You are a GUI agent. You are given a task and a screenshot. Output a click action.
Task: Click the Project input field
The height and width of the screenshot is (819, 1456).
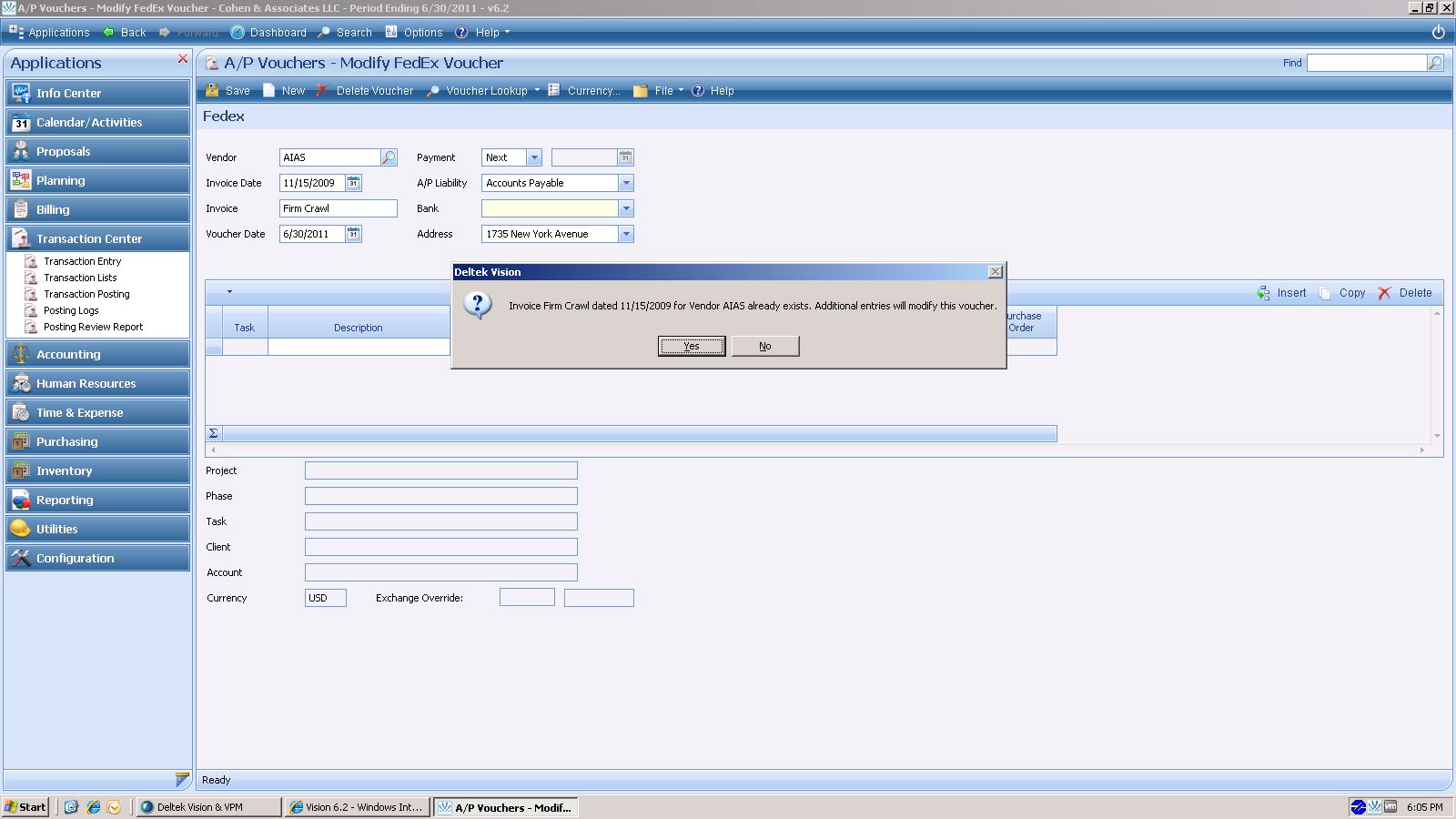point(440,470)
